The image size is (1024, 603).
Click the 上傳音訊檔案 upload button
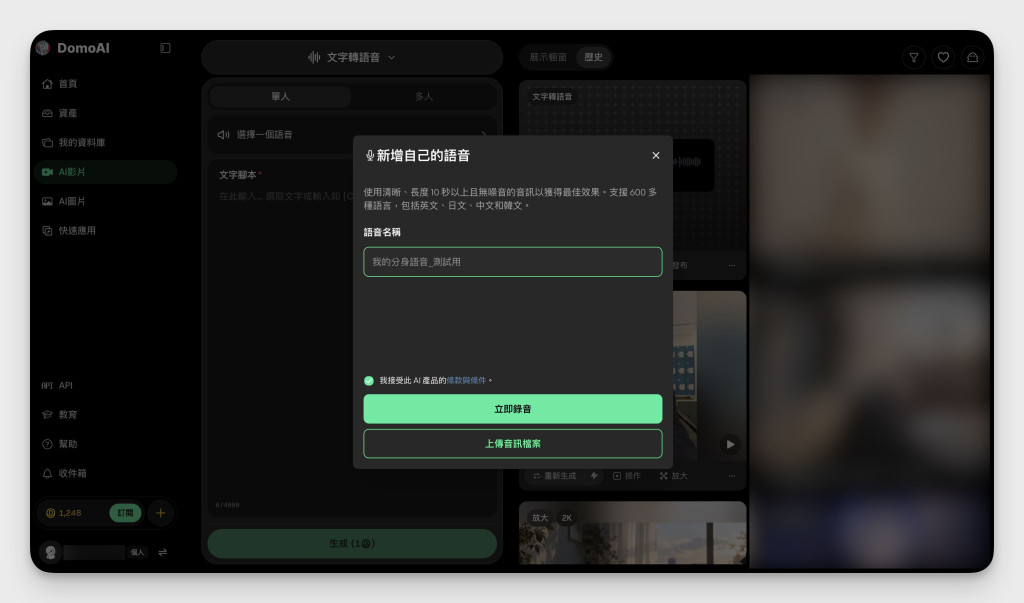point(513,444)
